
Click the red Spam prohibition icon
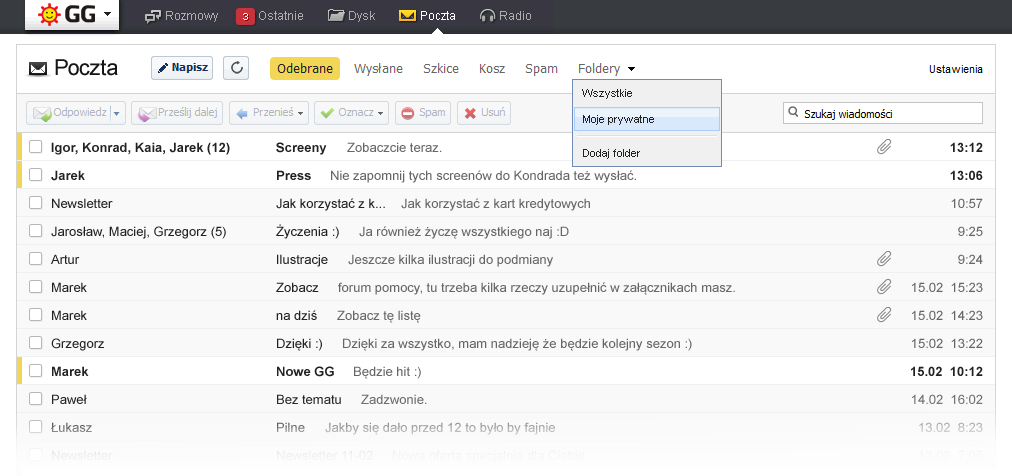[x=407, y=113]
